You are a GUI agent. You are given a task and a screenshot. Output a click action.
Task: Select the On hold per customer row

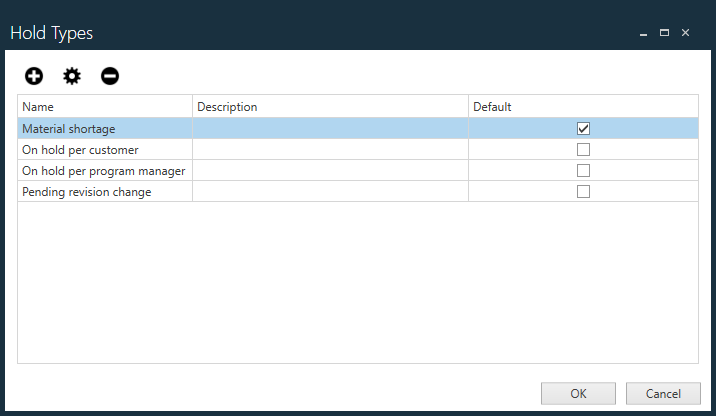[80, 150]
